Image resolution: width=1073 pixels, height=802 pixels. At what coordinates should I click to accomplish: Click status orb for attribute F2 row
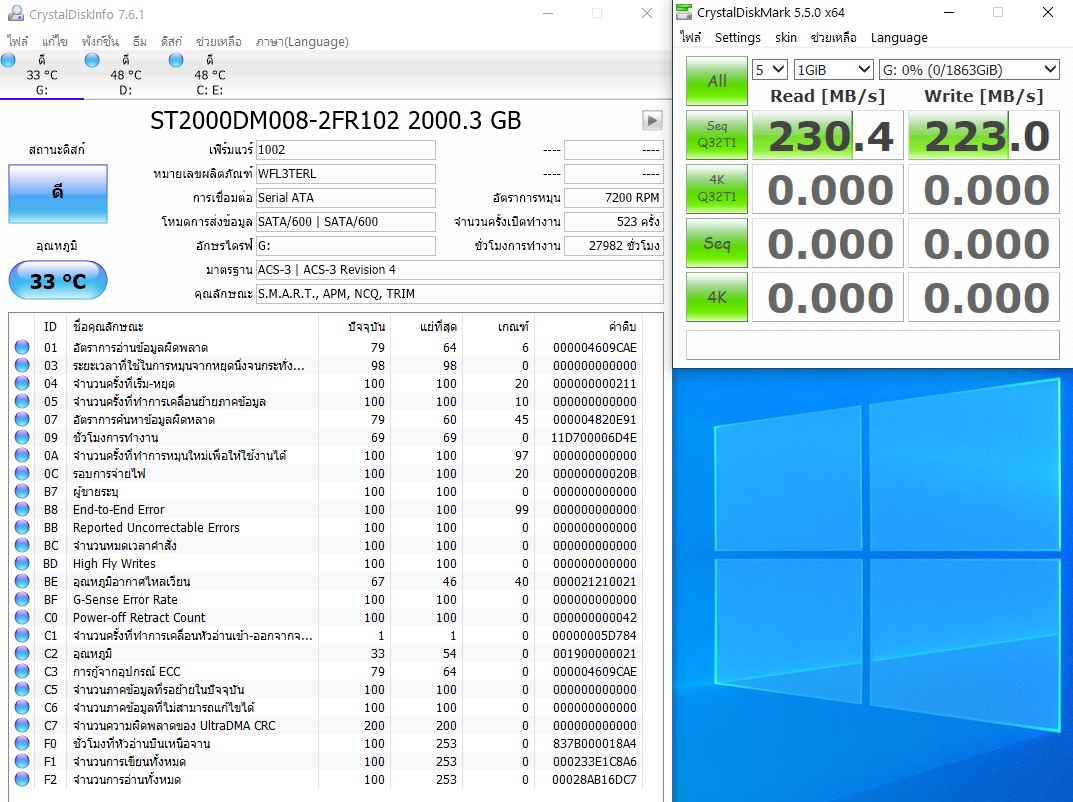22,779
